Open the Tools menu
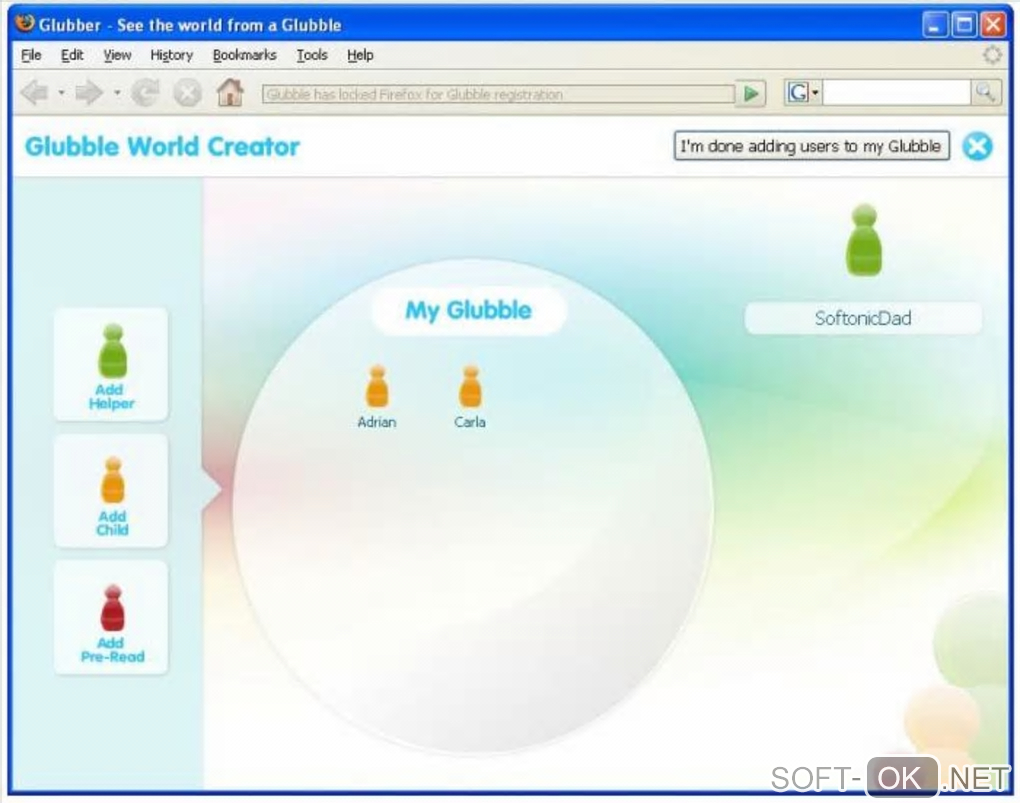The height and width of the screenshot is (803, 1020). tap(312, 55)
